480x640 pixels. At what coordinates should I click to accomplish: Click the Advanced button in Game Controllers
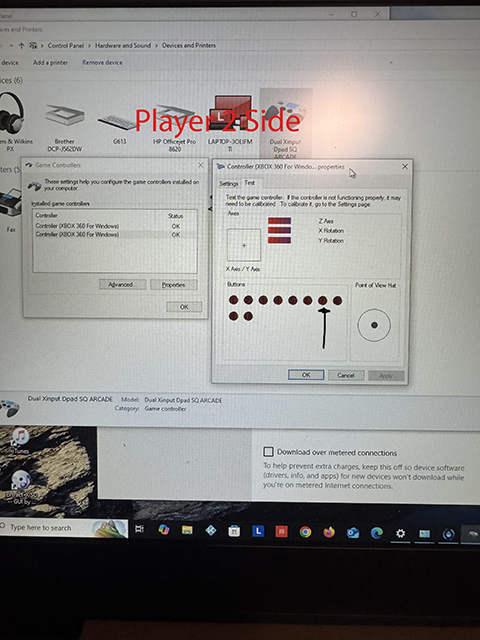tap(122, 284)
